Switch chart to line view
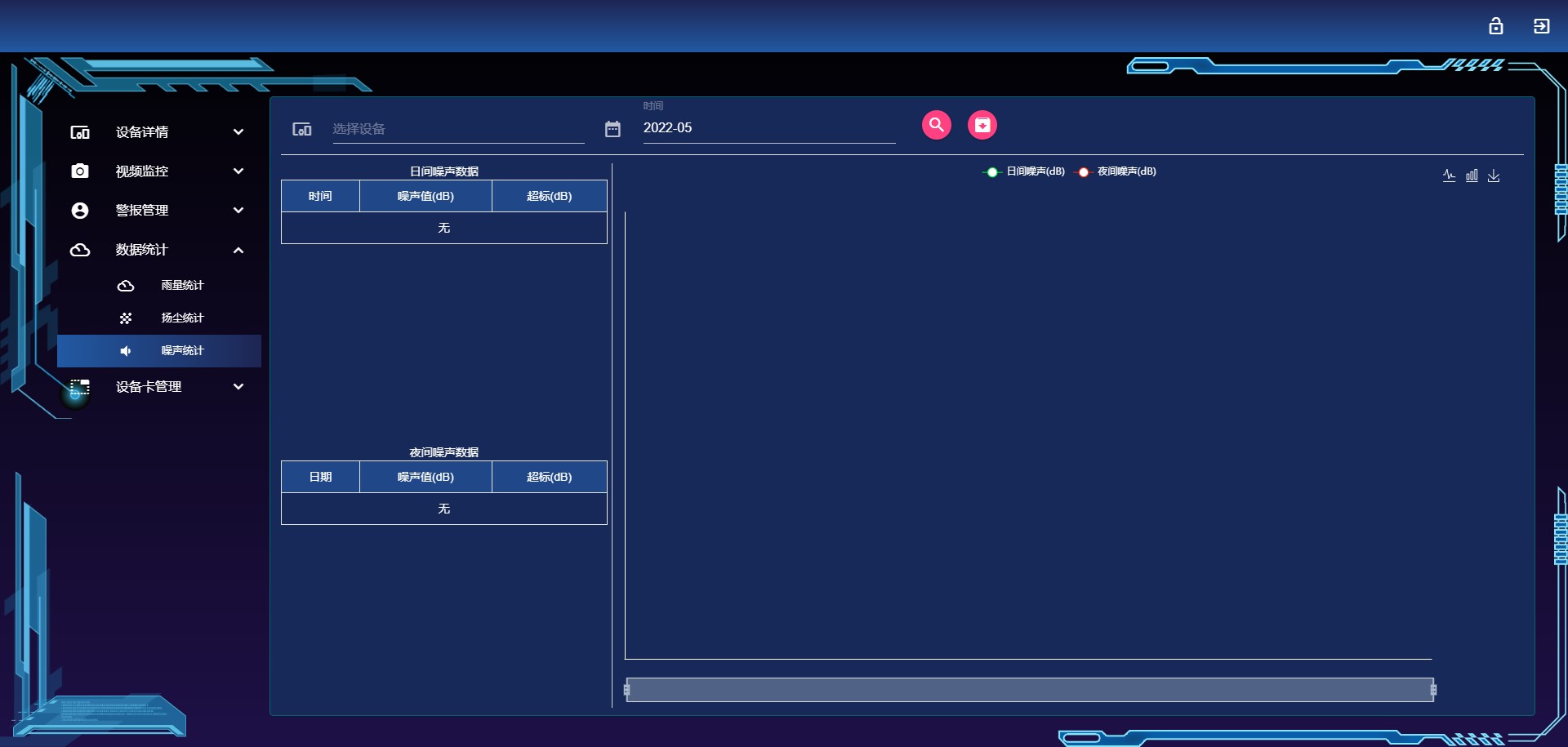Screen dimensions: 1568x747 click(x=1449, y=176)
